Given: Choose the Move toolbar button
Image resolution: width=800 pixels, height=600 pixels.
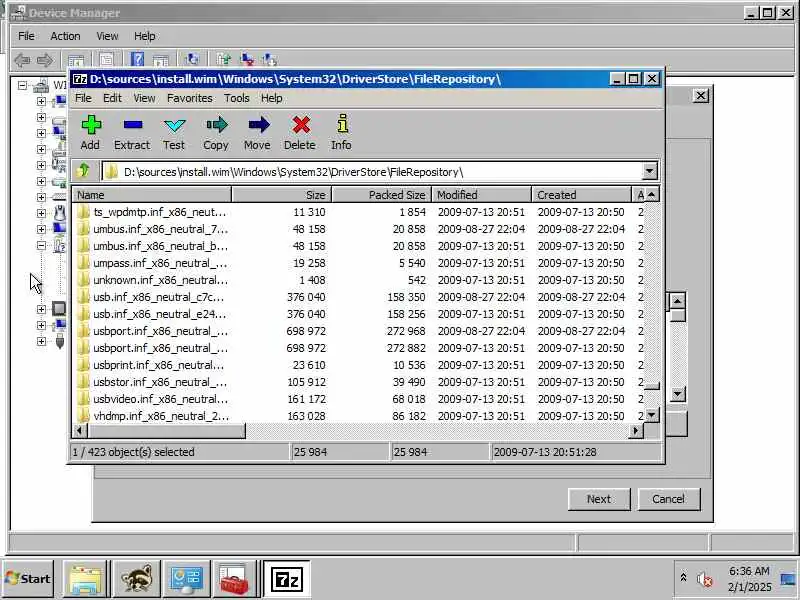Looking at the screenshot, I should [258, 133].
